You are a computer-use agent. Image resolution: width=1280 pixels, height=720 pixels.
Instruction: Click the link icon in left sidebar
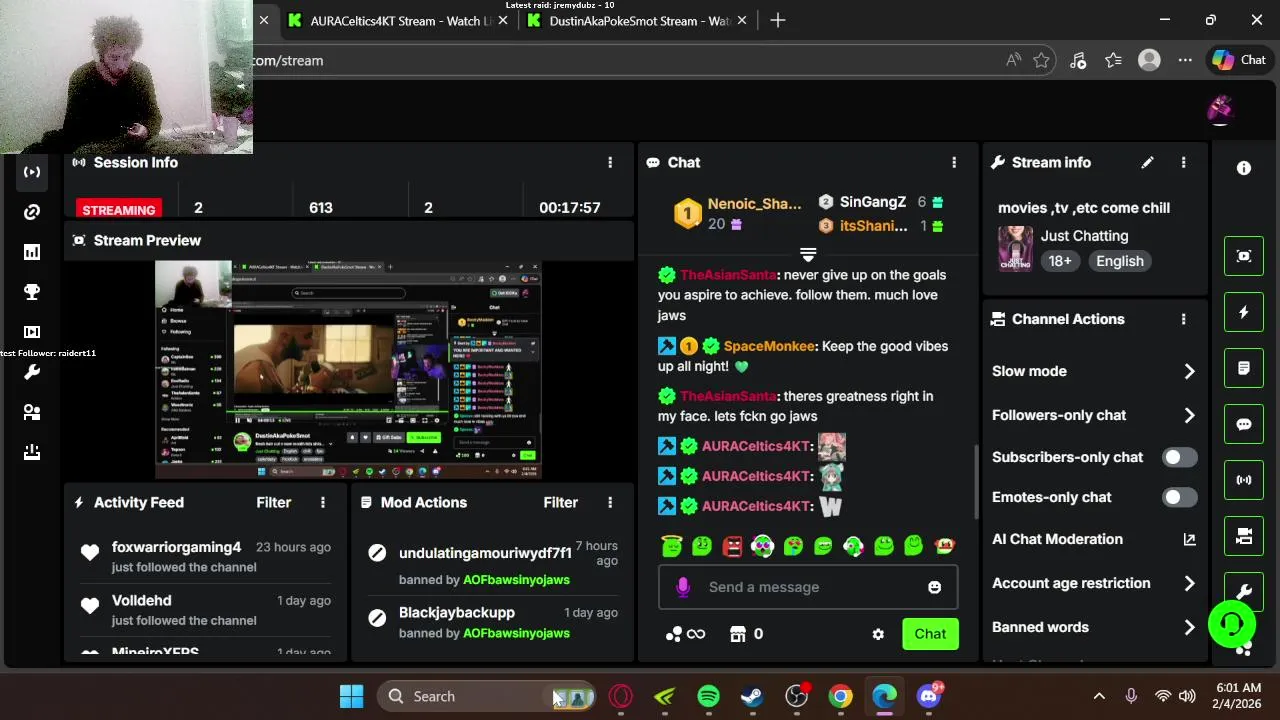click(32, 212)
